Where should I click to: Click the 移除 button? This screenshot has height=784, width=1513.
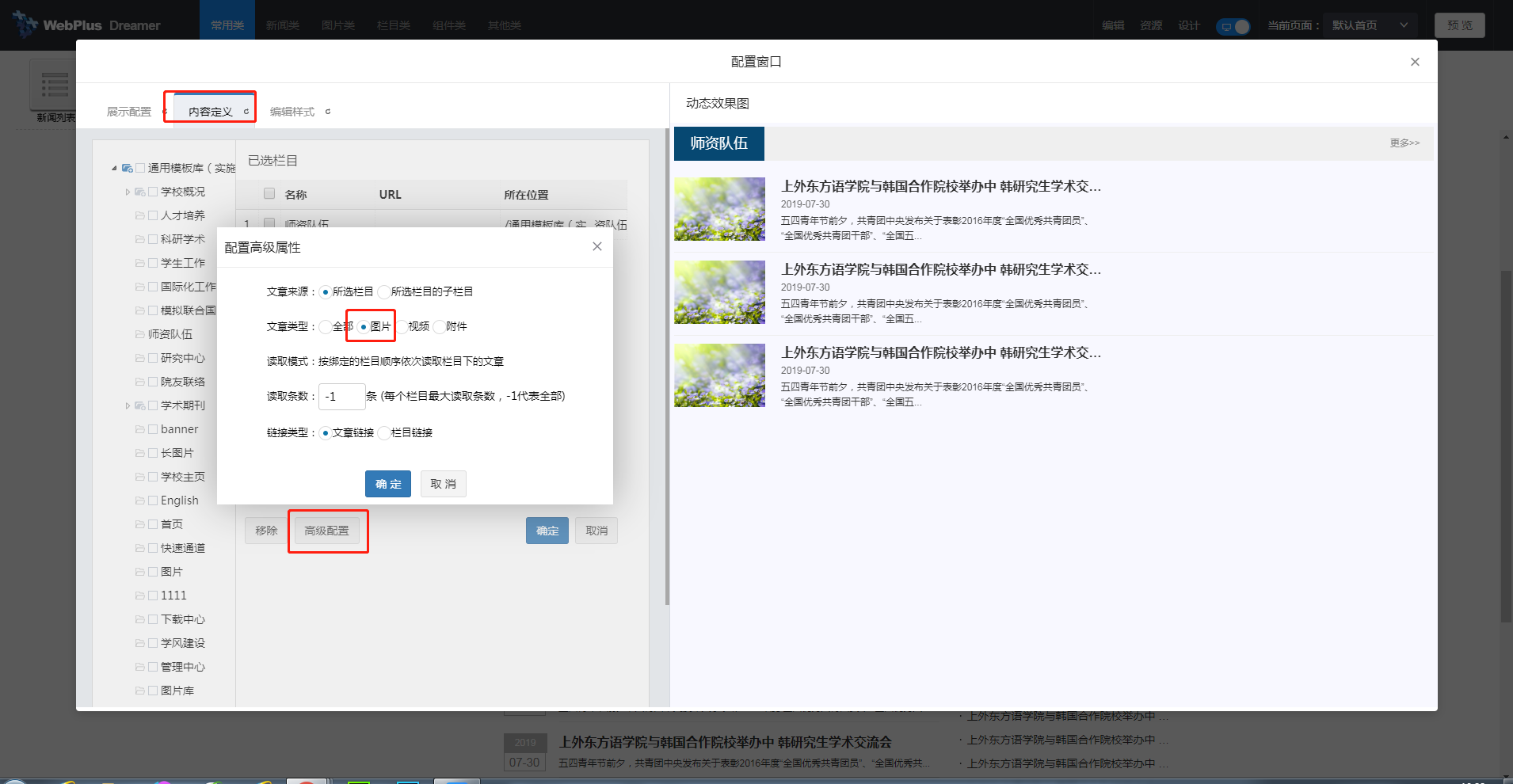tap(266, 531)
